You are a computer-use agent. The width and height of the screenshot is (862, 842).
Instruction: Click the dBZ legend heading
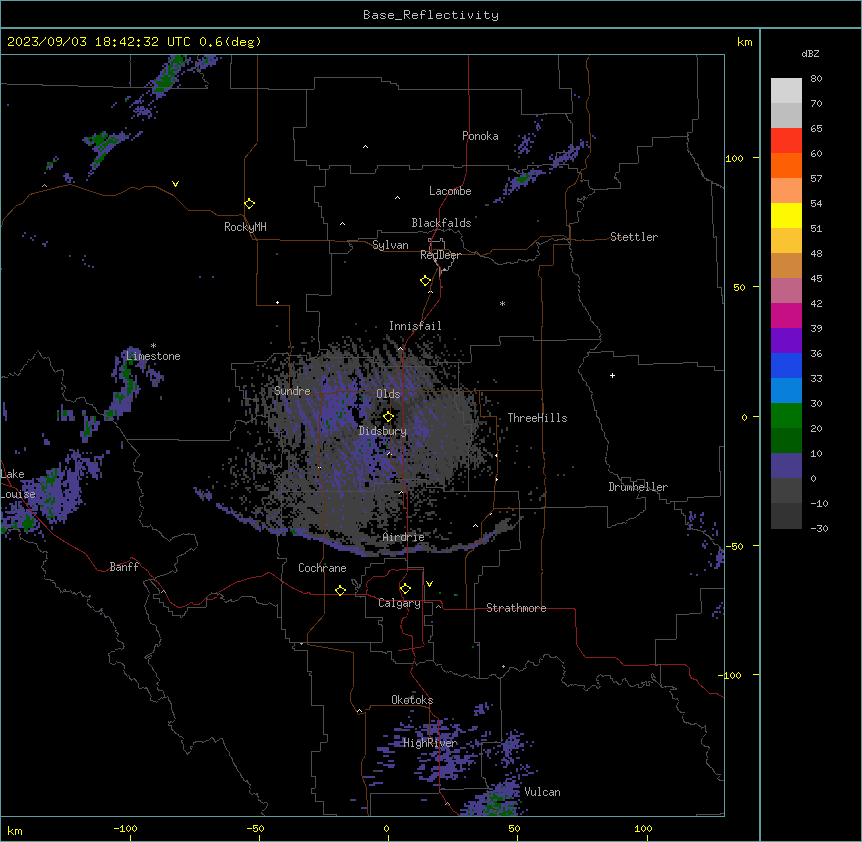(x=810, y=54)
